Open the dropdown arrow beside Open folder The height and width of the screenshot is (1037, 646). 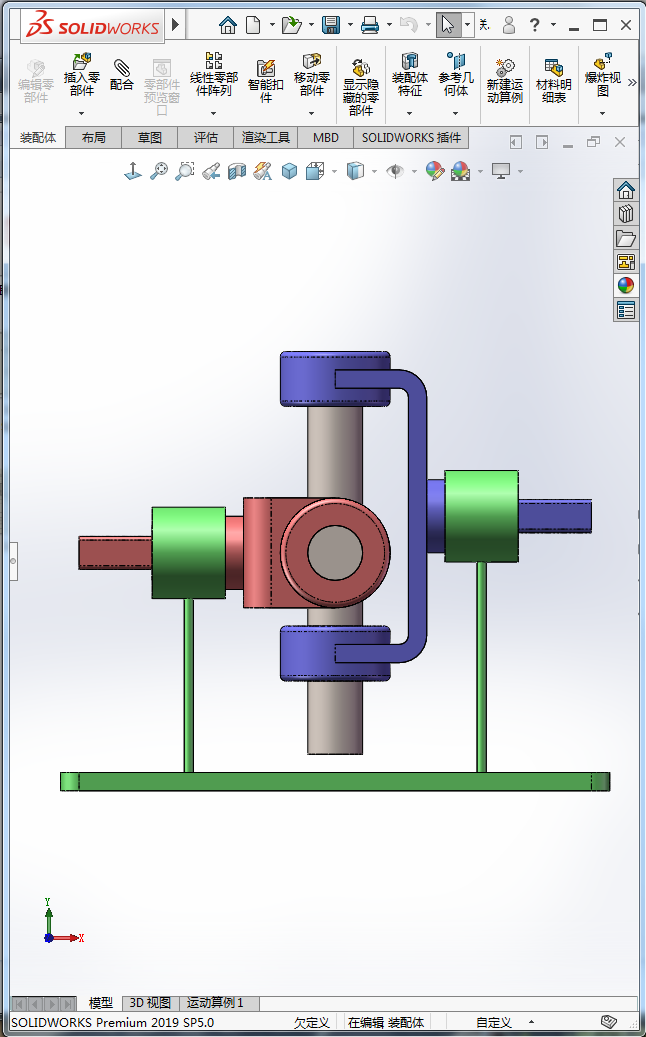tap(311, 25)
